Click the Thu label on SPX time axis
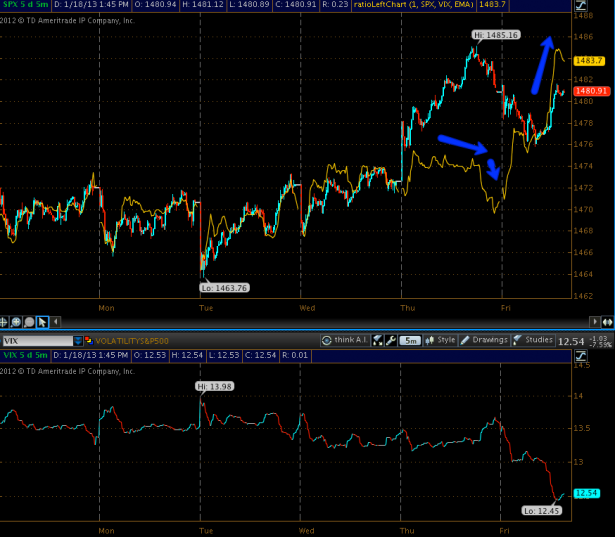Viewport: 615px width, 537px height. 408,308
